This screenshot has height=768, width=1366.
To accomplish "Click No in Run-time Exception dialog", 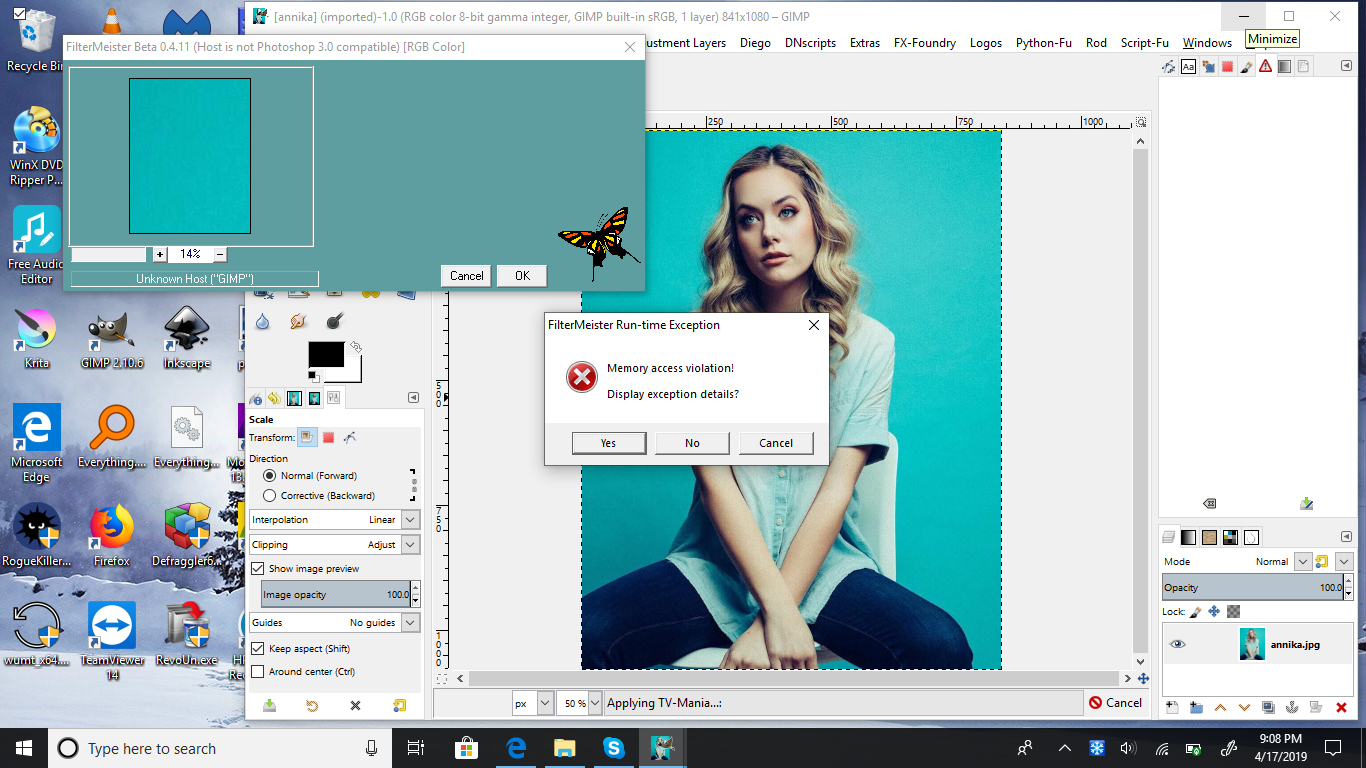I will [x=692, y=443].
